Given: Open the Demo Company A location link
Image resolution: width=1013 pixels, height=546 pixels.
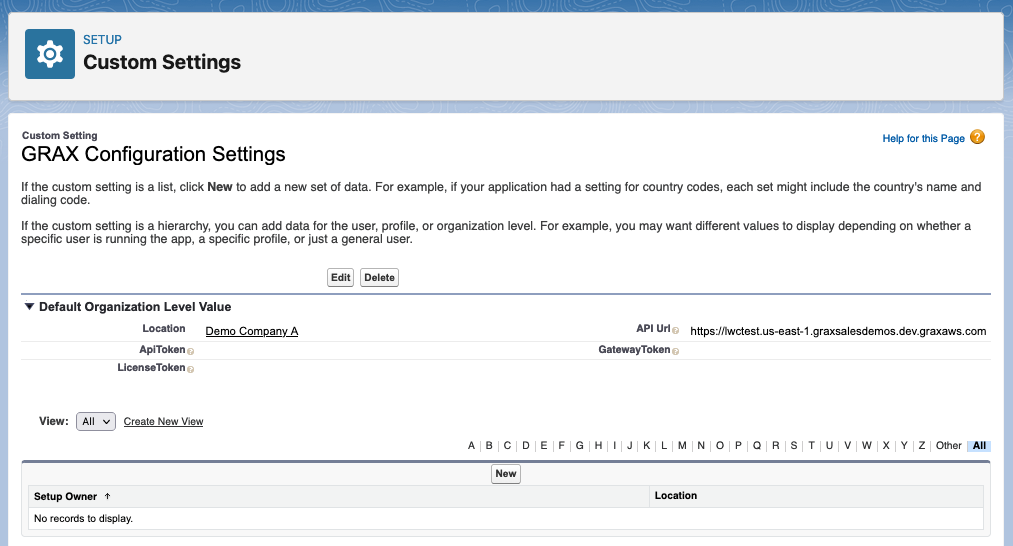Looking at the screenshot, I should click(252, 331).
